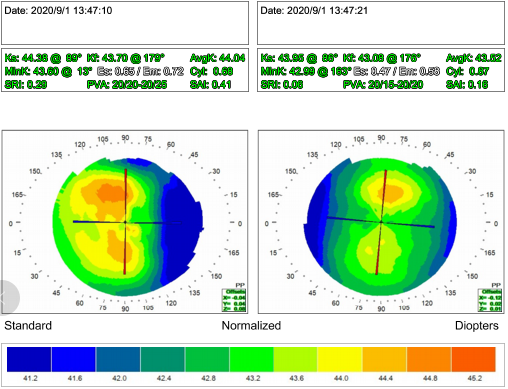Click the PP label on the left map

point(240,285)
